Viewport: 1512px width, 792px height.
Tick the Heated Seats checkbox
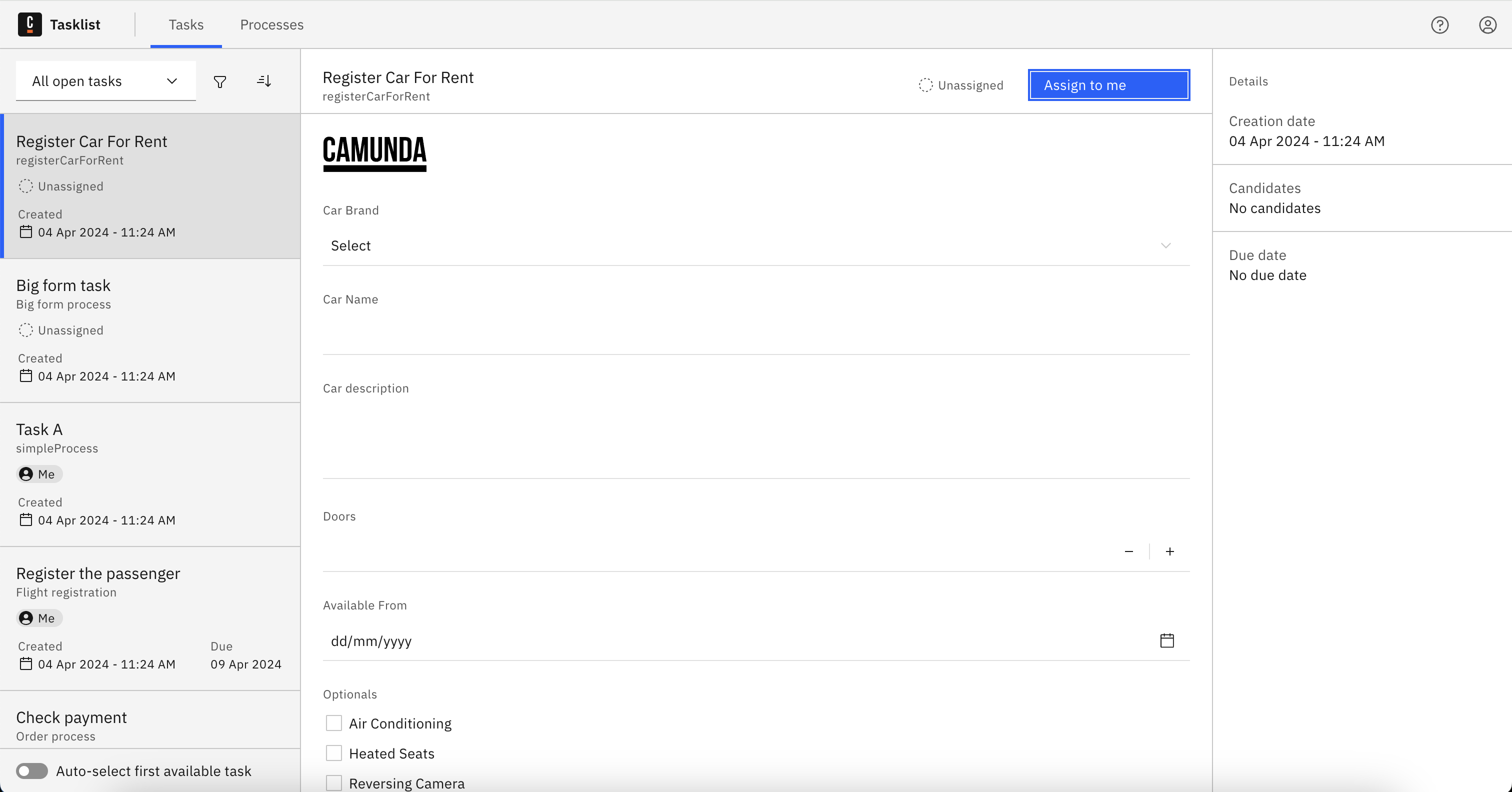pos(334,753)
